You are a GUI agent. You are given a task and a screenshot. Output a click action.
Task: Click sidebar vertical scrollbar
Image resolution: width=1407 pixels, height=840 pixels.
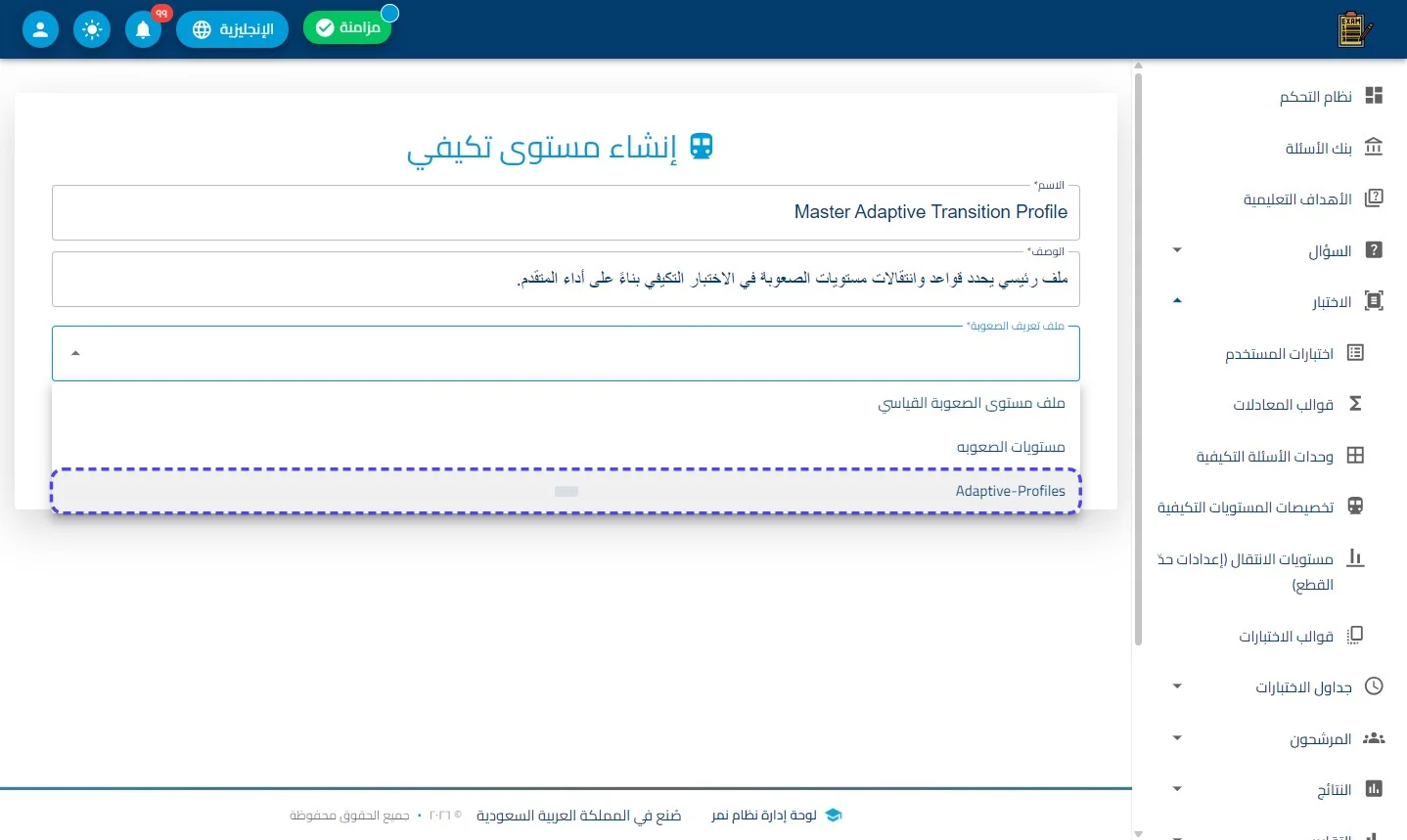tap(1138, 357)
